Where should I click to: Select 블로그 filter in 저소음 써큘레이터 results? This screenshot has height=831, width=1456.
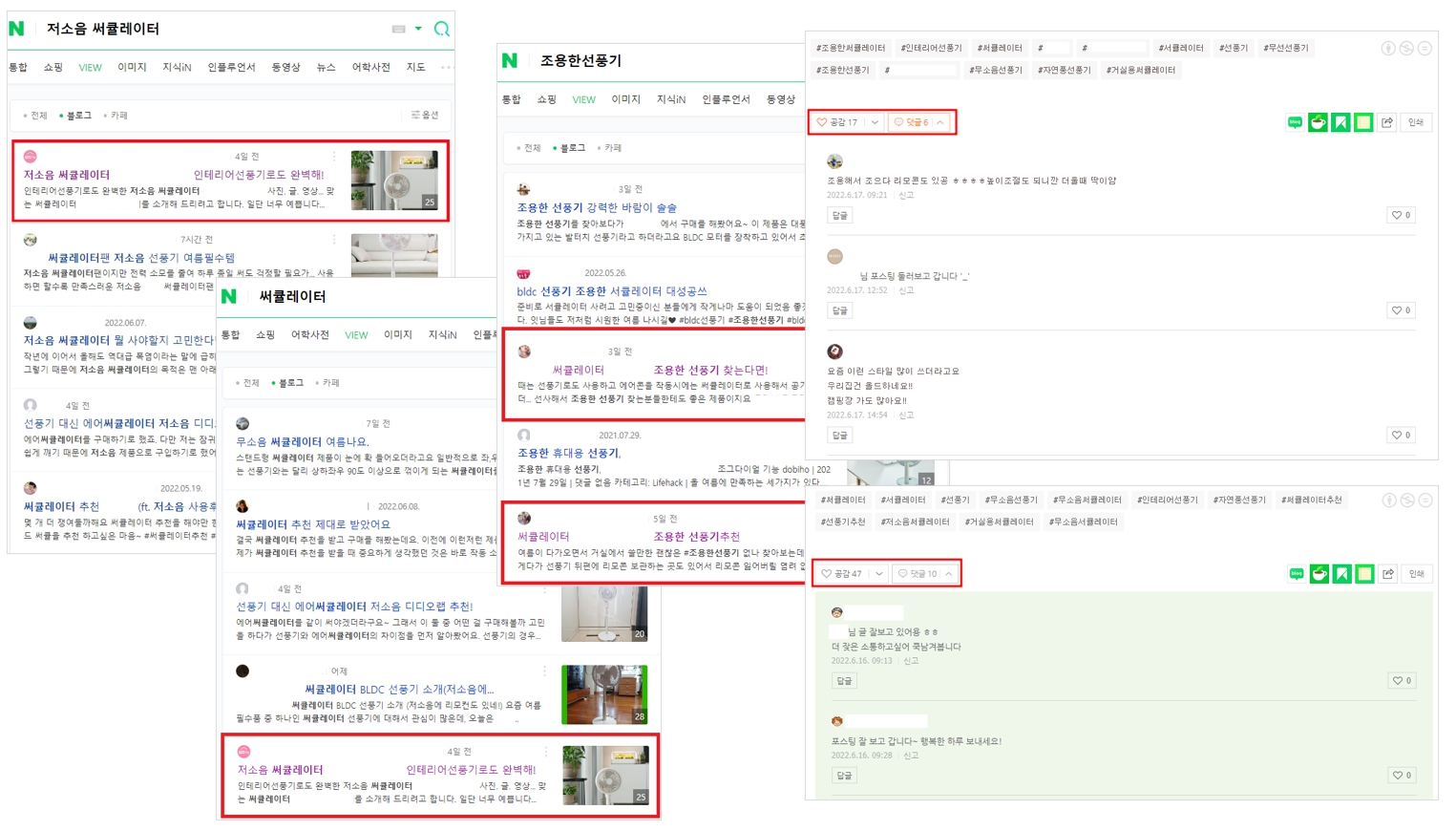pos(75,116)
